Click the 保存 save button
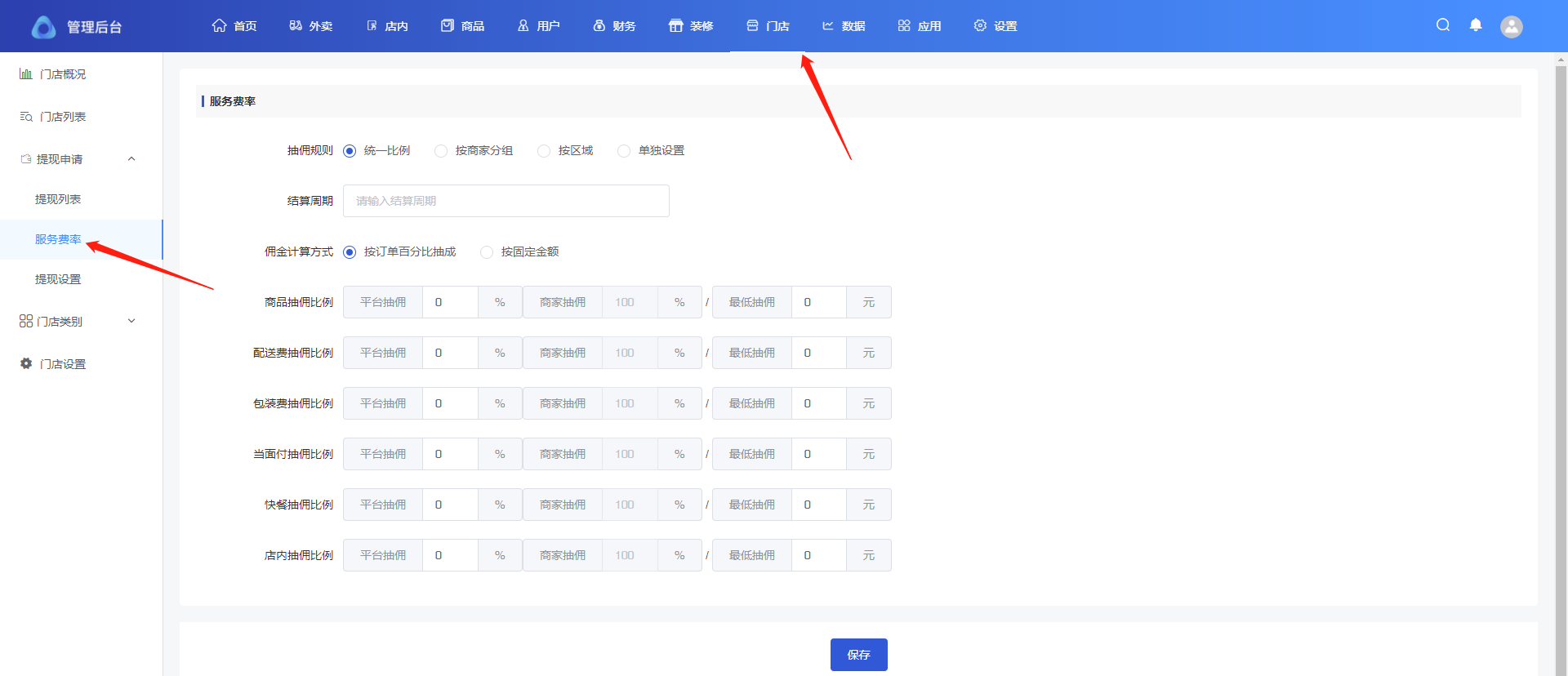The height and width of the screenshot is (676, 1568). pyautogui.click(x=858, y=655)
